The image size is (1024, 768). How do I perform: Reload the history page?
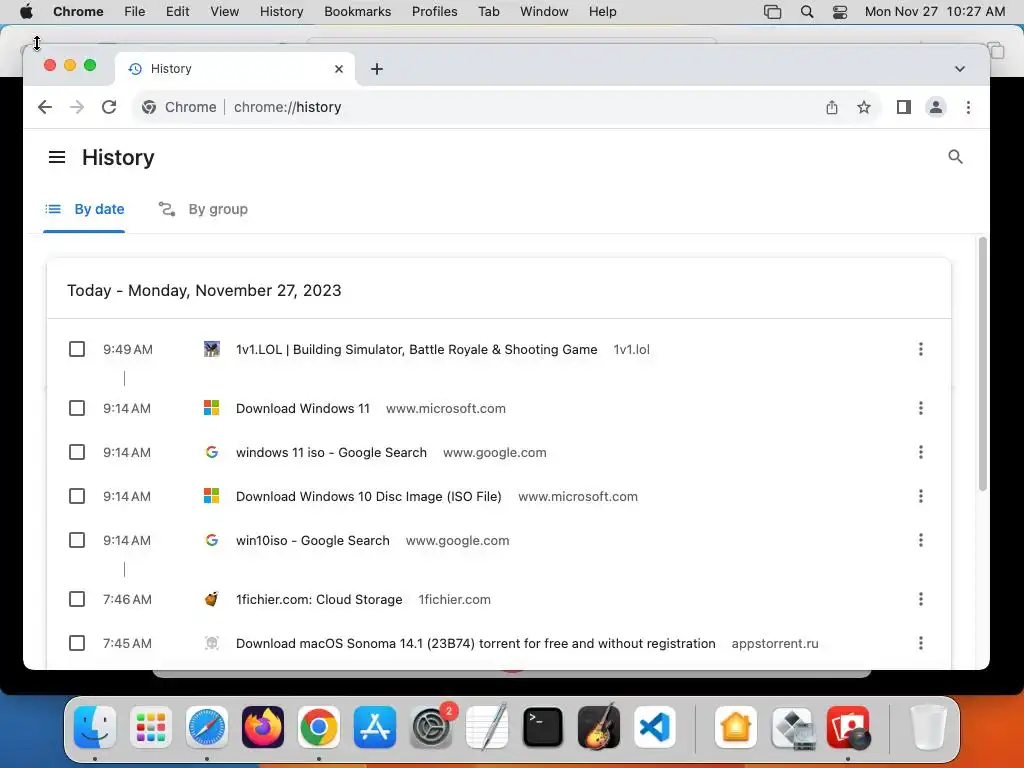(109, 107)
